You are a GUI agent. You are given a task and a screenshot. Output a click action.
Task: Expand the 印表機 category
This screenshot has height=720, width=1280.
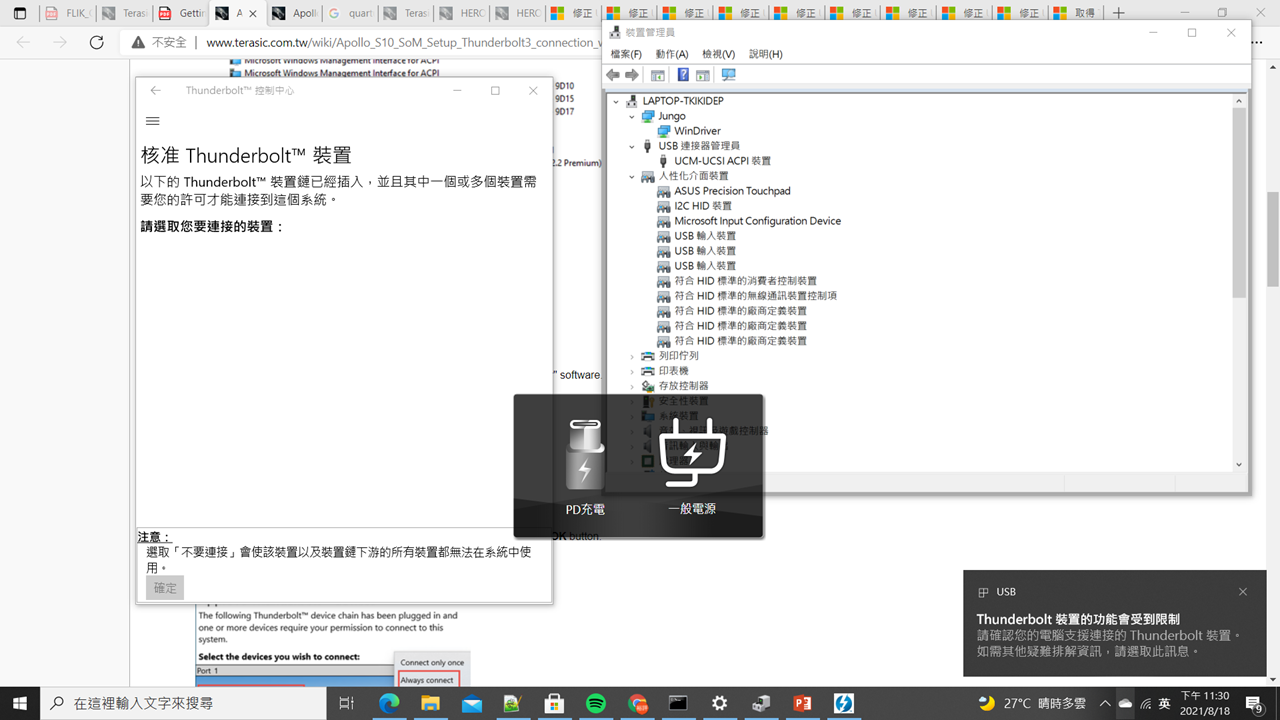click(x=632, y=371)
